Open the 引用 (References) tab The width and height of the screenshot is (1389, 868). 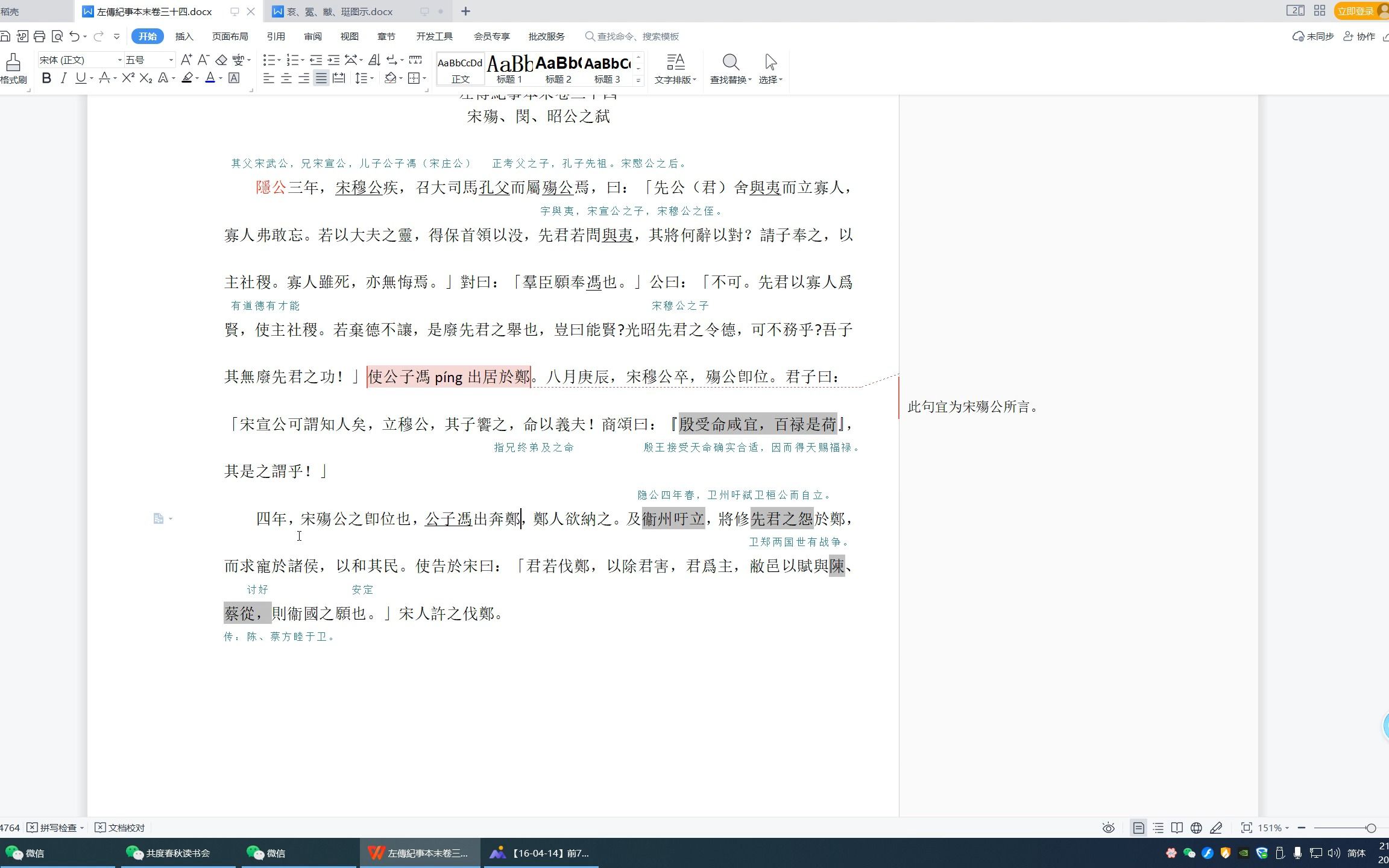pos(276,36)
